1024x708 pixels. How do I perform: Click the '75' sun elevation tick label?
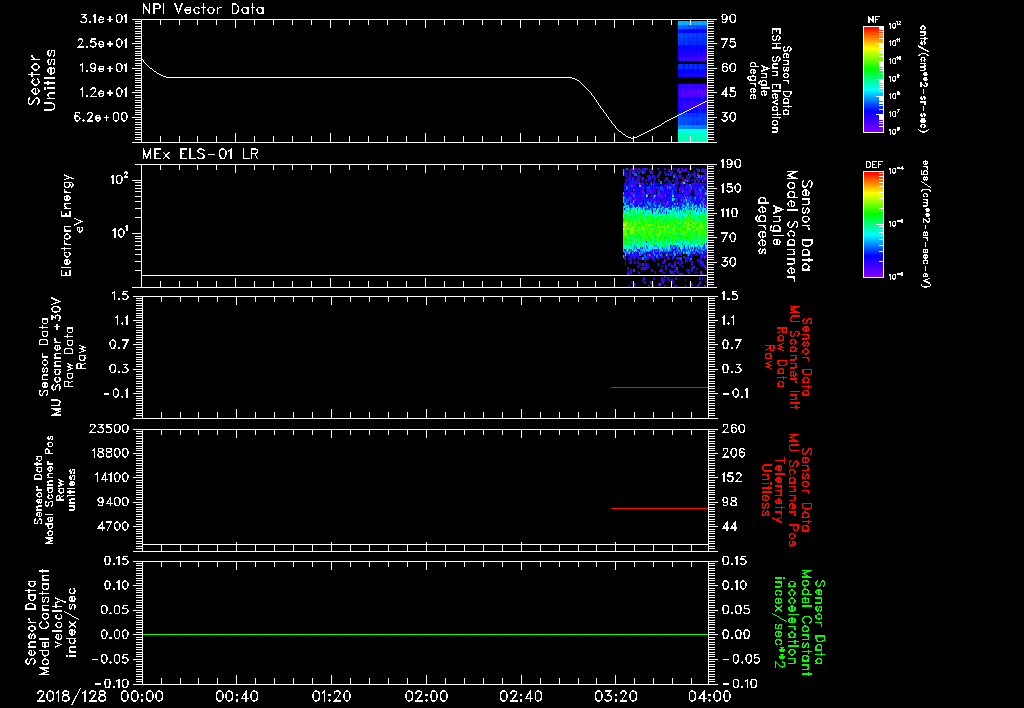[x=729, y=43]
